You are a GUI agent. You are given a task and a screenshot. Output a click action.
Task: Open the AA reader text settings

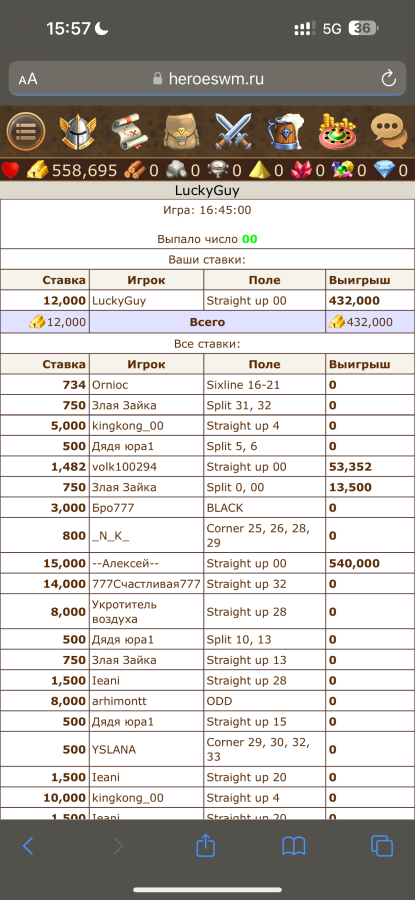coord(28,79)
